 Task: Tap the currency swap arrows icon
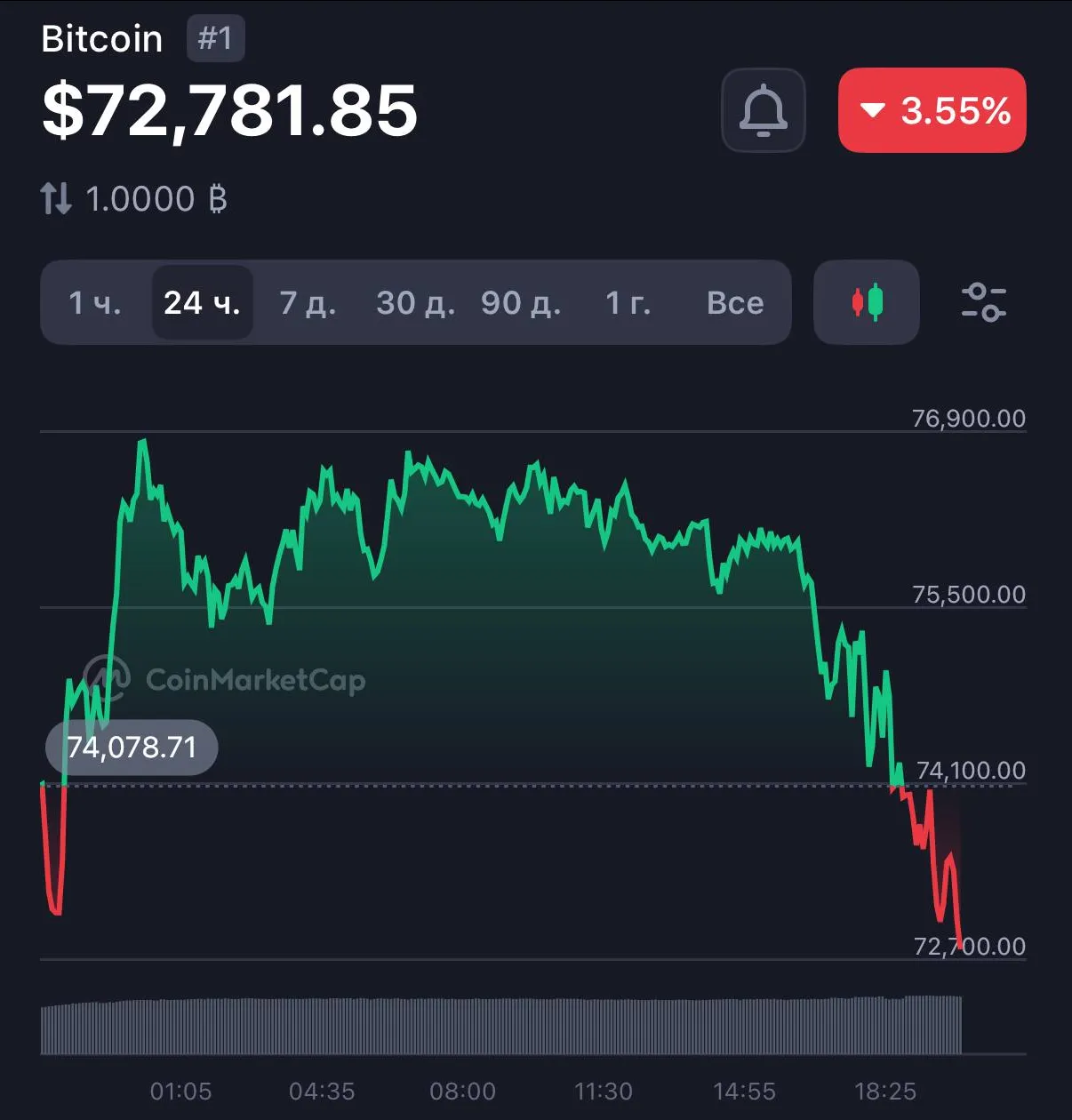pos(56,198)
